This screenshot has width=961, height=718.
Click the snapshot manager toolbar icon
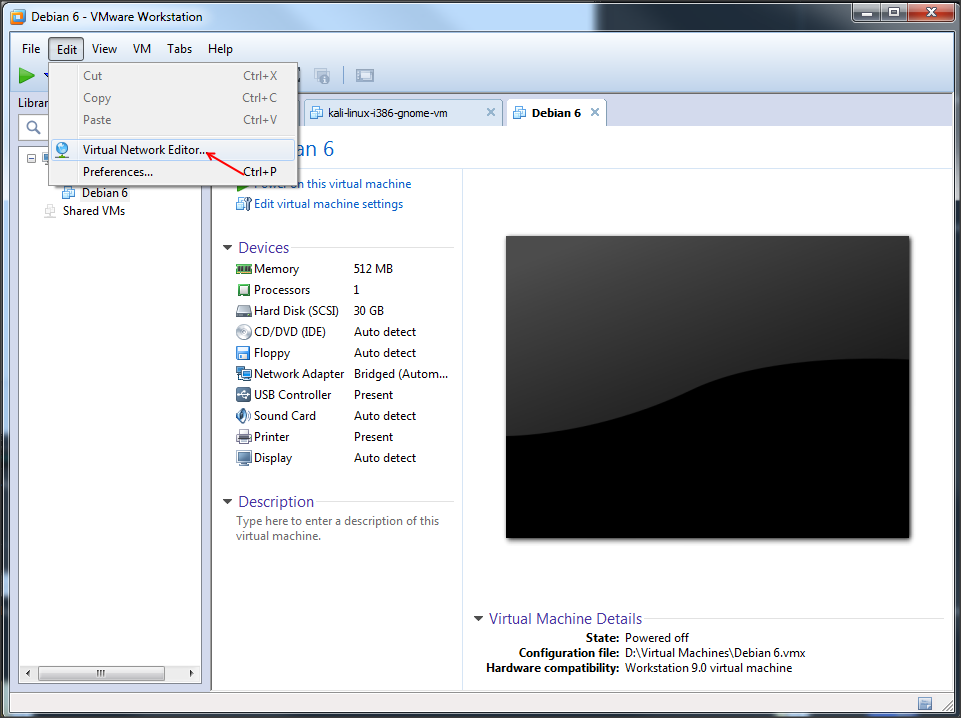tap(322, 76)
